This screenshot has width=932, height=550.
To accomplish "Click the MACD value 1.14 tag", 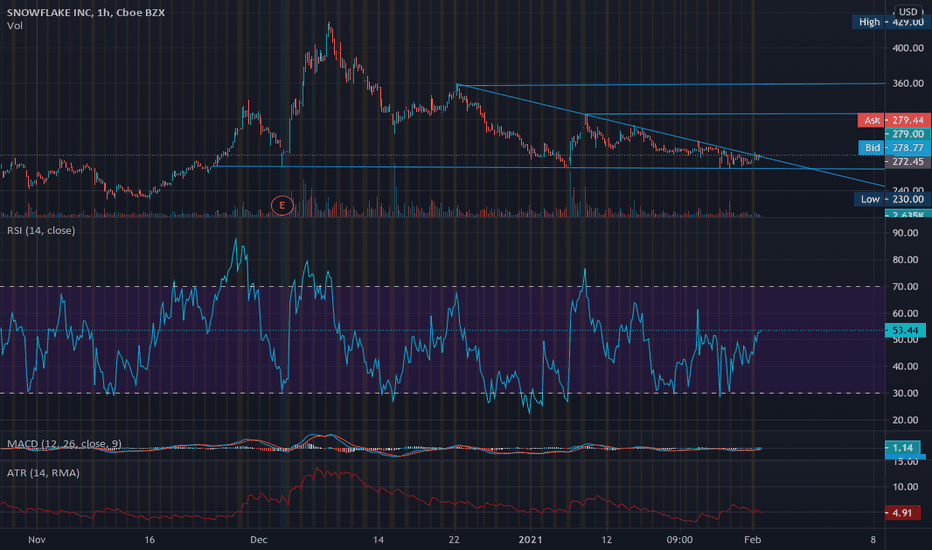I will click(x=903, y=448).
